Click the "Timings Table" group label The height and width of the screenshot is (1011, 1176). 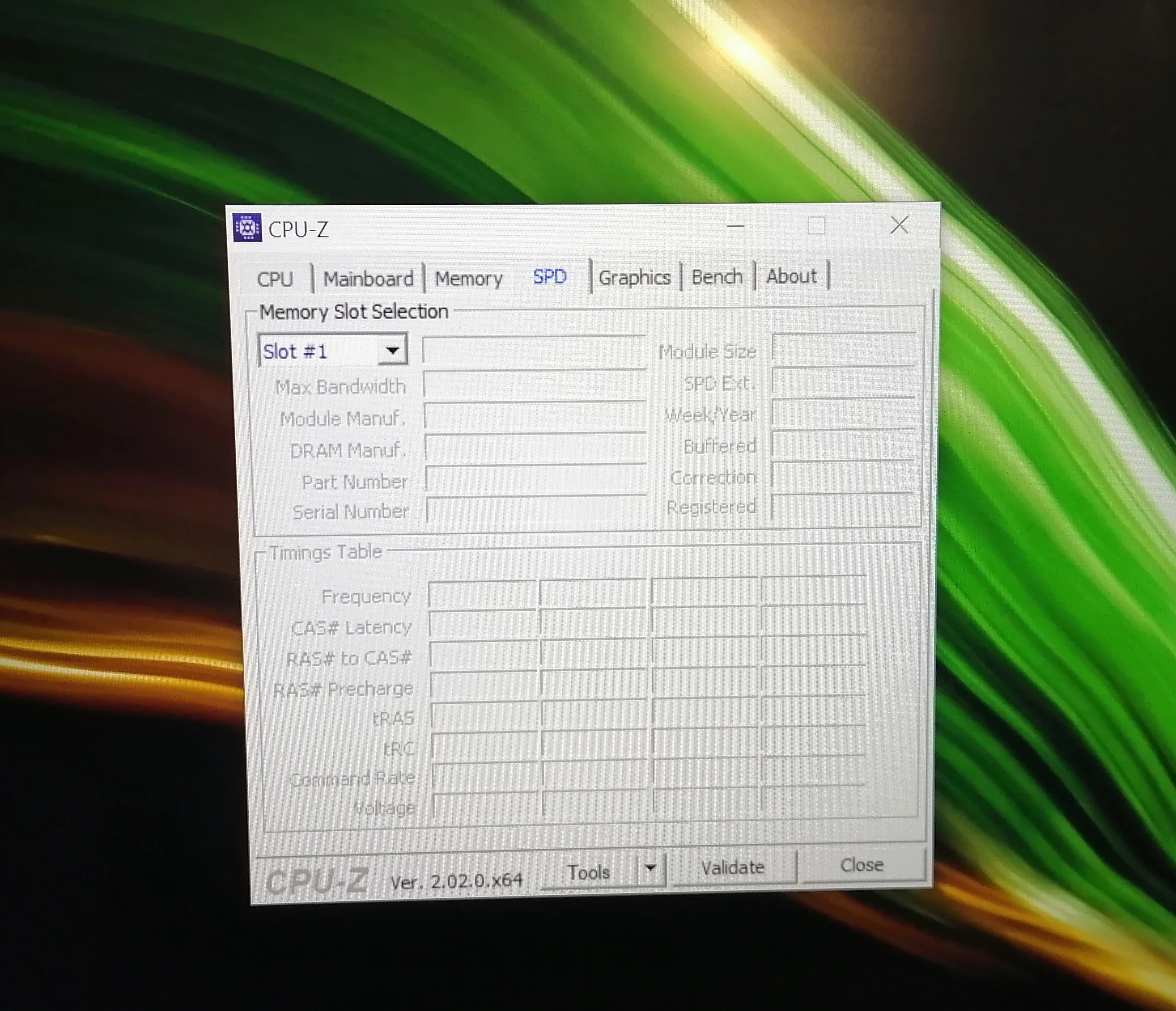[325, 552]
